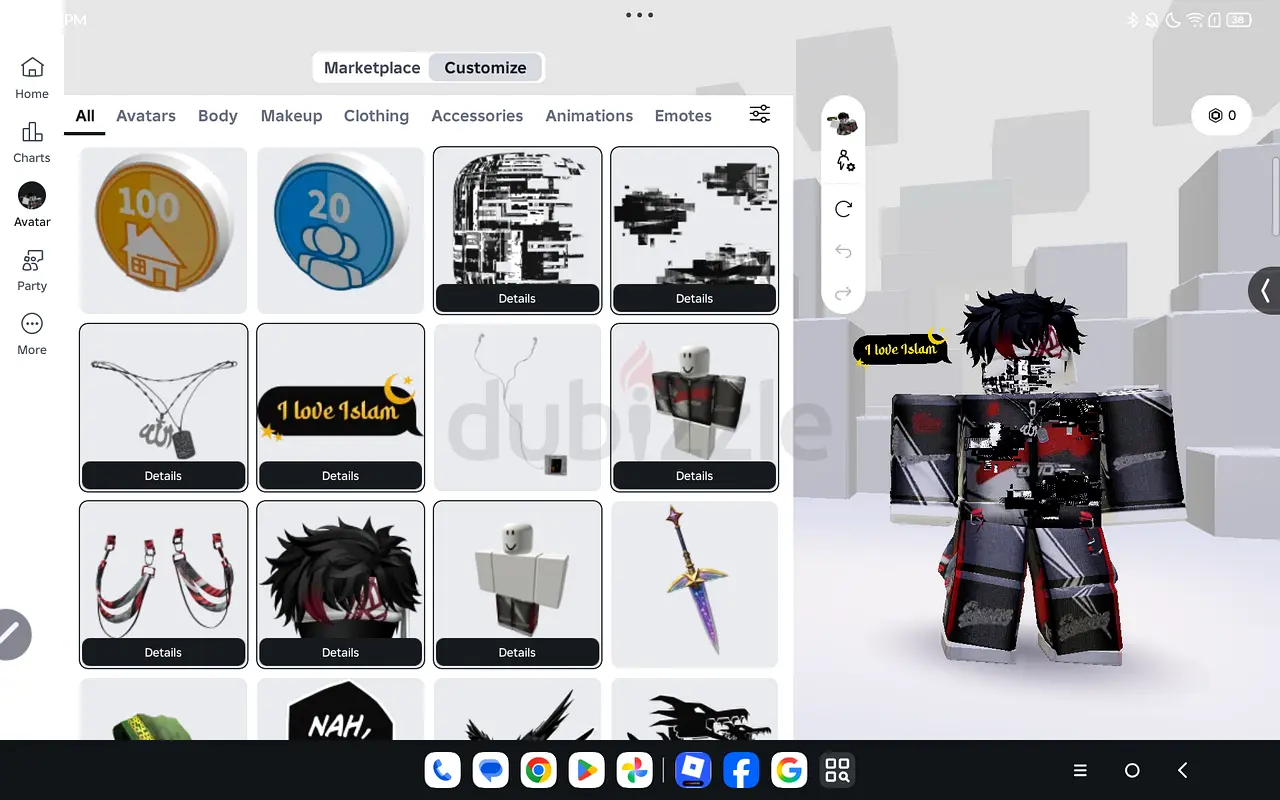Open the Photos app in the taskbar

pyautogui.click(x=635, y=770)
